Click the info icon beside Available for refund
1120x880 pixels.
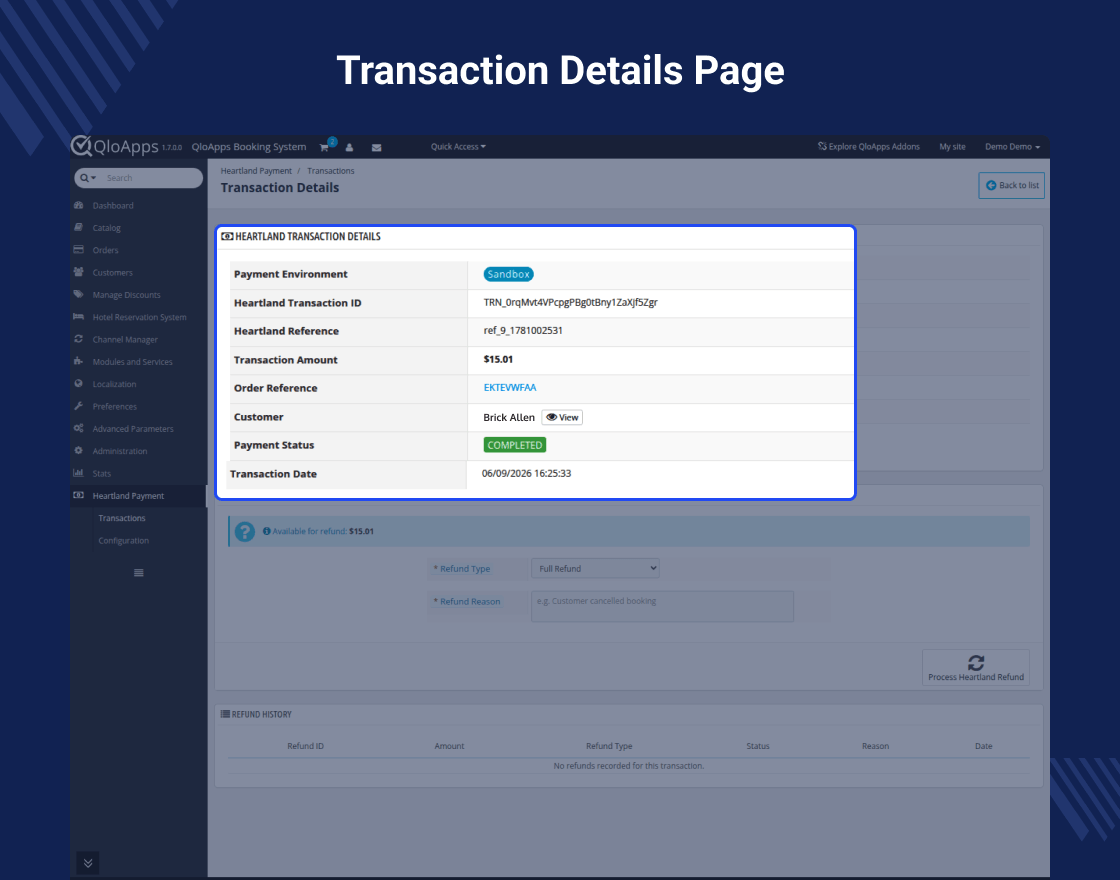pyautogui.click(x=266, y=531)
